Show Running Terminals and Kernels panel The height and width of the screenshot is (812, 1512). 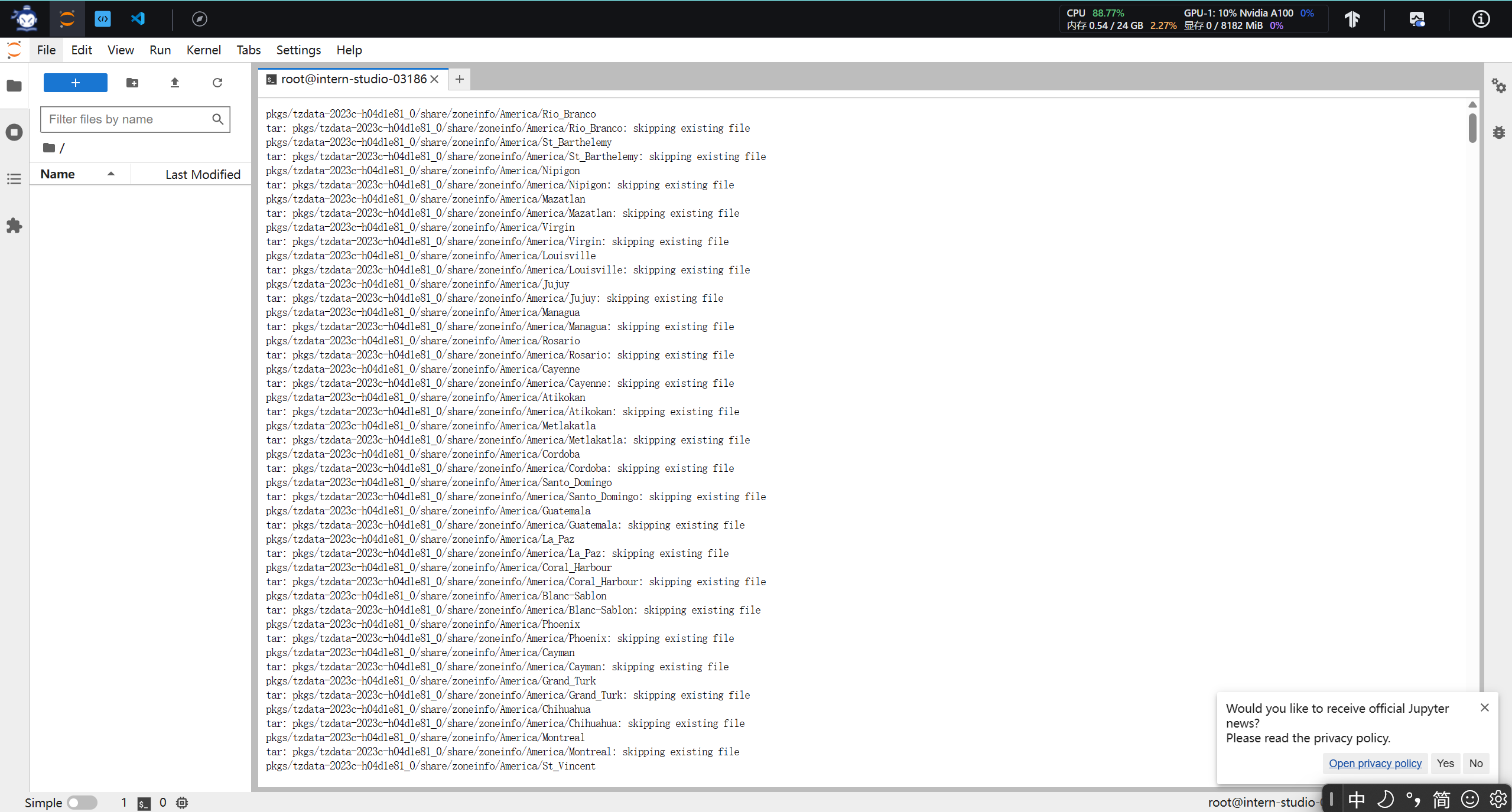click(14, 132)
